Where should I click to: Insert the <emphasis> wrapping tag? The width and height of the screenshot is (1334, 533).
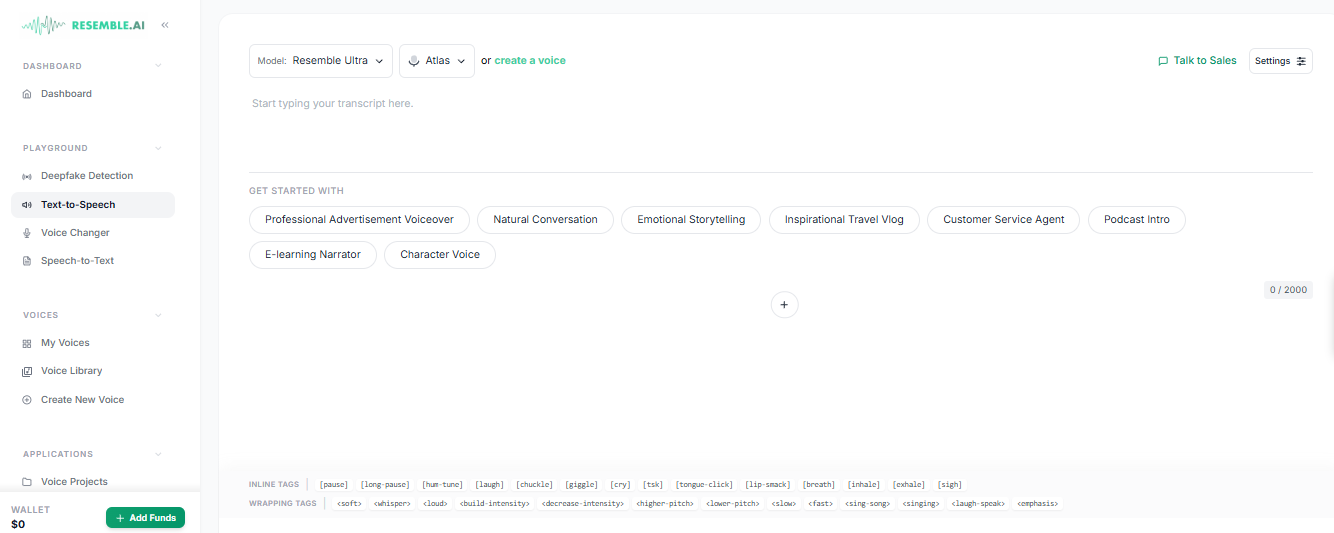pyautogui.click(x=1038, y=504)
